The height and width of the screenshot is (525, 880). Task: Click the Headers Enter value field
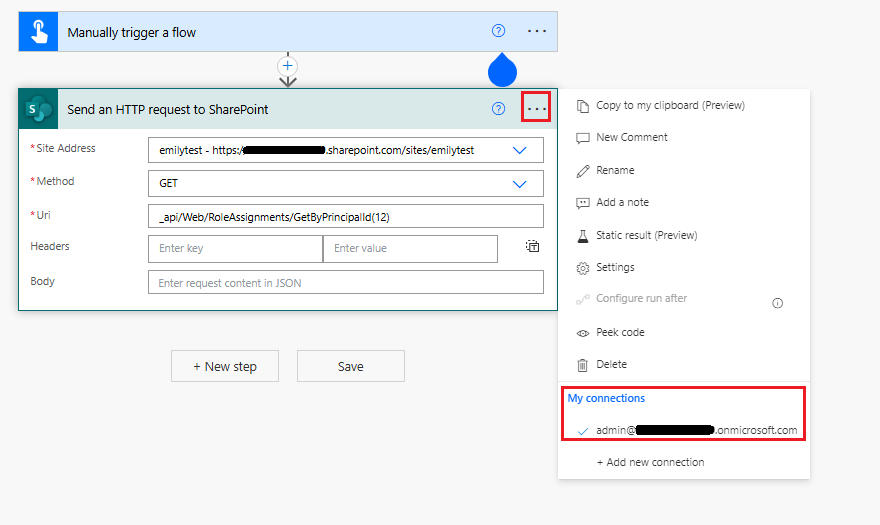pyautogui.click(x=411, y=249)
